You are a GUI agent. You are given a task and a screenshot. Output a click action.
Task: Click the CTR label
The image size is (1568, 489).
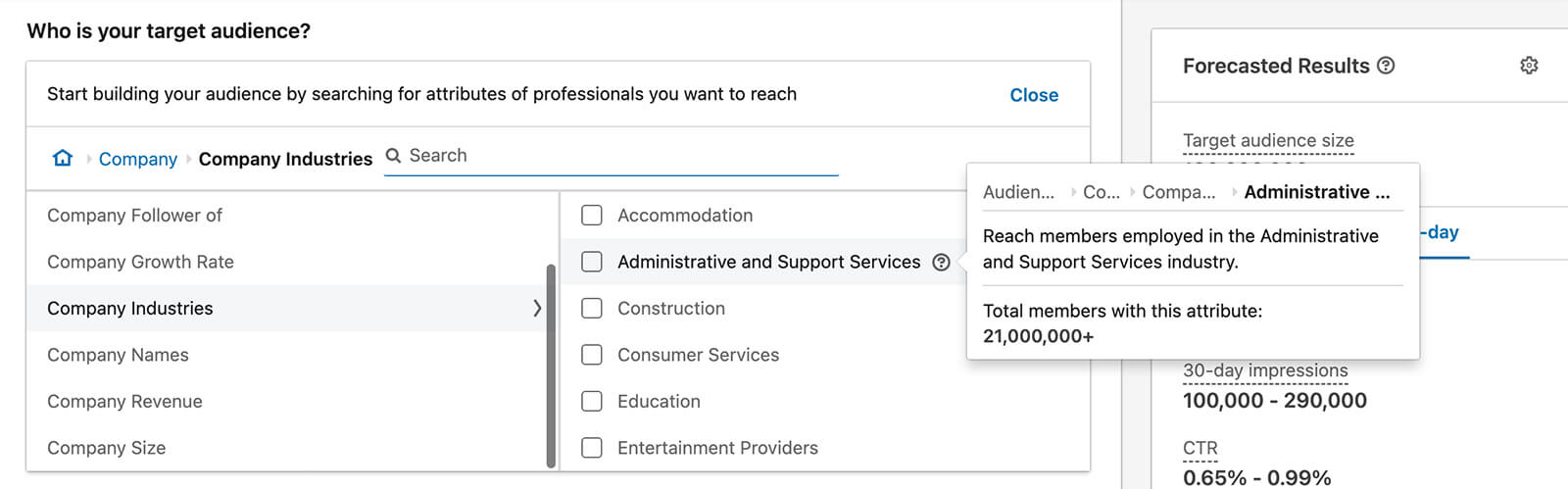point(1200,448)
